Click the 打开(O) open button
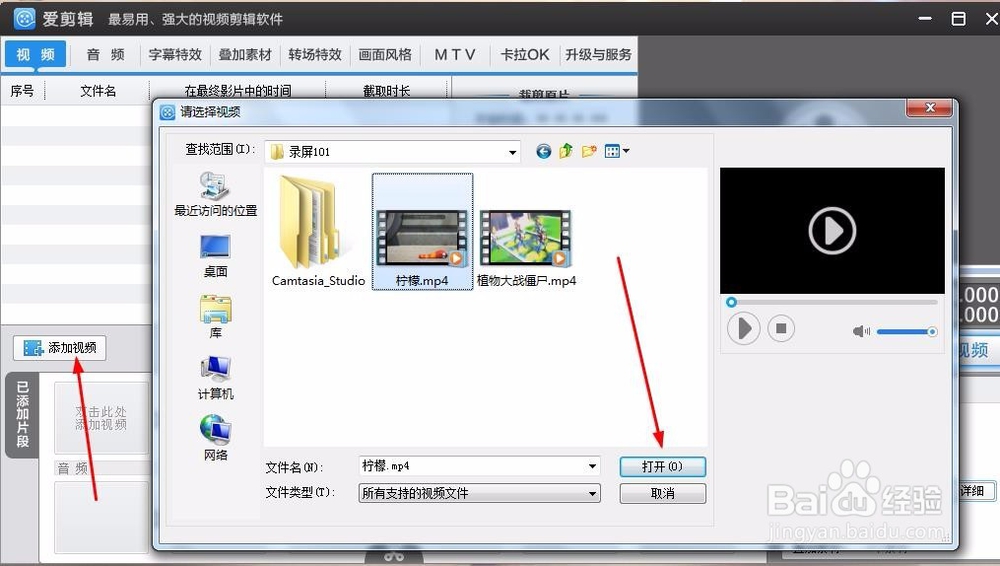This screenshot has width=1000, height=566. click(663, 466)
